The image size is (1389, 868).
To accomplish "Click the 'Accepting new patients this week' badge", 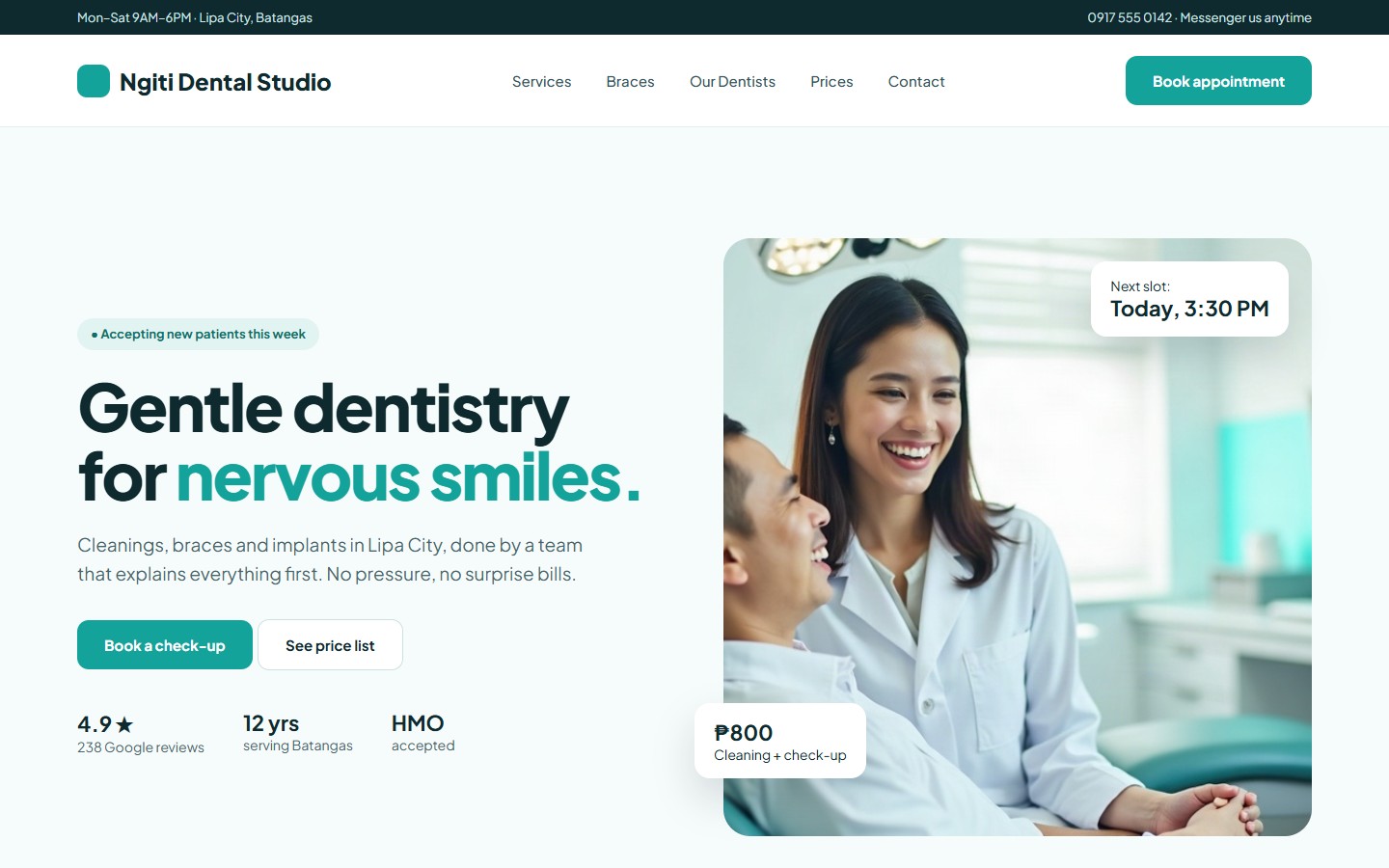I will tap(198, 334).
